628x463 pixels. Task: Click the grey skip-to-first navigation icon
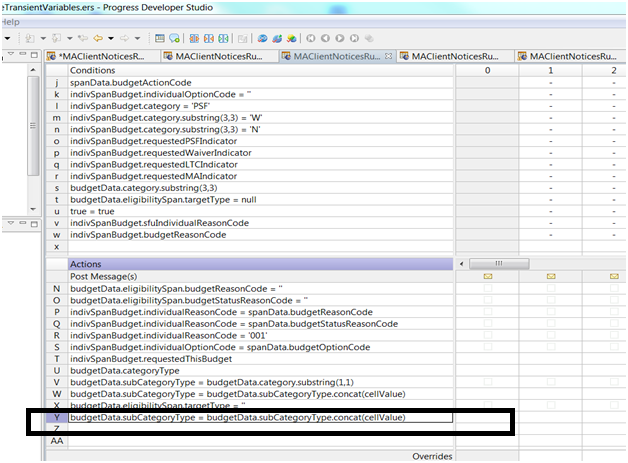311,38
